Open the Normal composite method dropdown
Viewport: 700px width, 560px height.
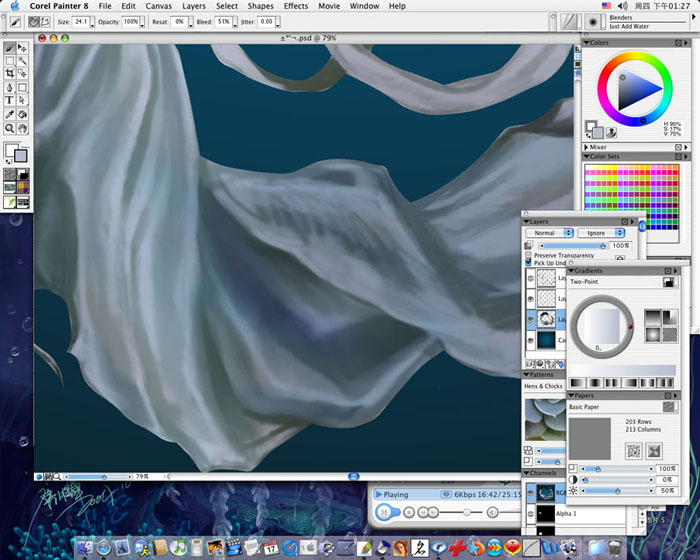coord(549,233)
